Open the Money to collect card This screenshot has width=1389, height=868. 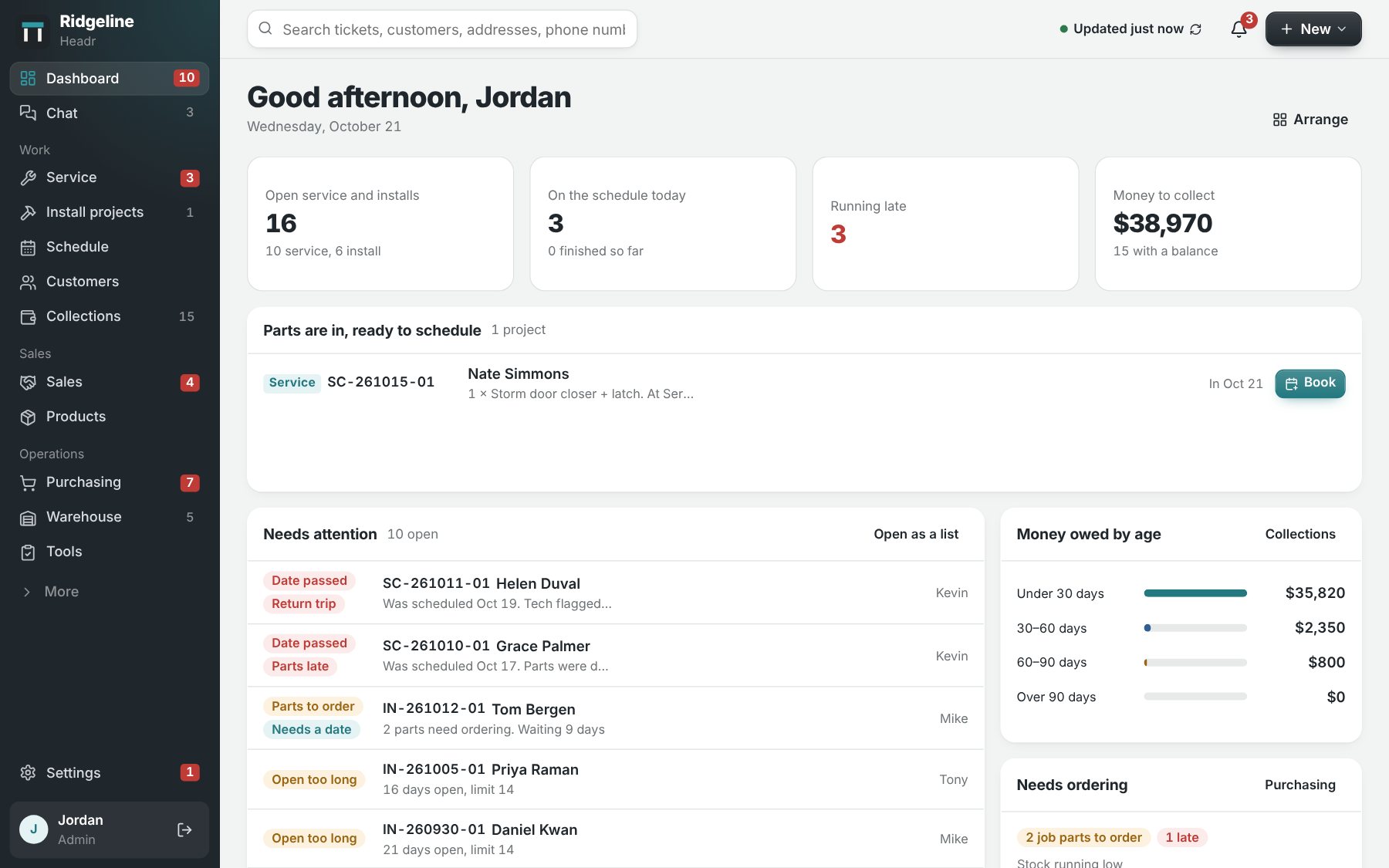click(1228, 224)
